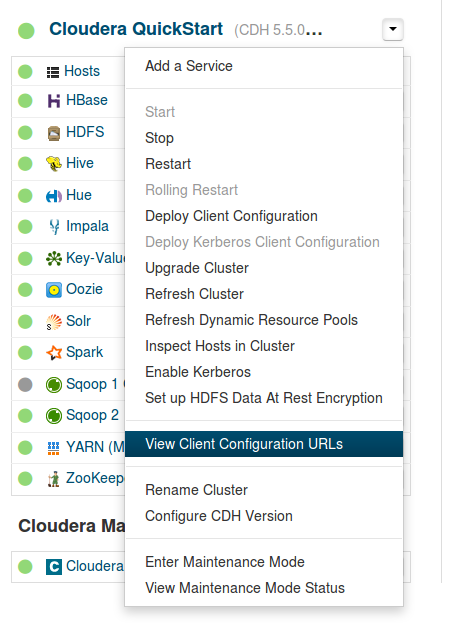Click the HDFS service icon
451x636 pixels.
(54, 133)
